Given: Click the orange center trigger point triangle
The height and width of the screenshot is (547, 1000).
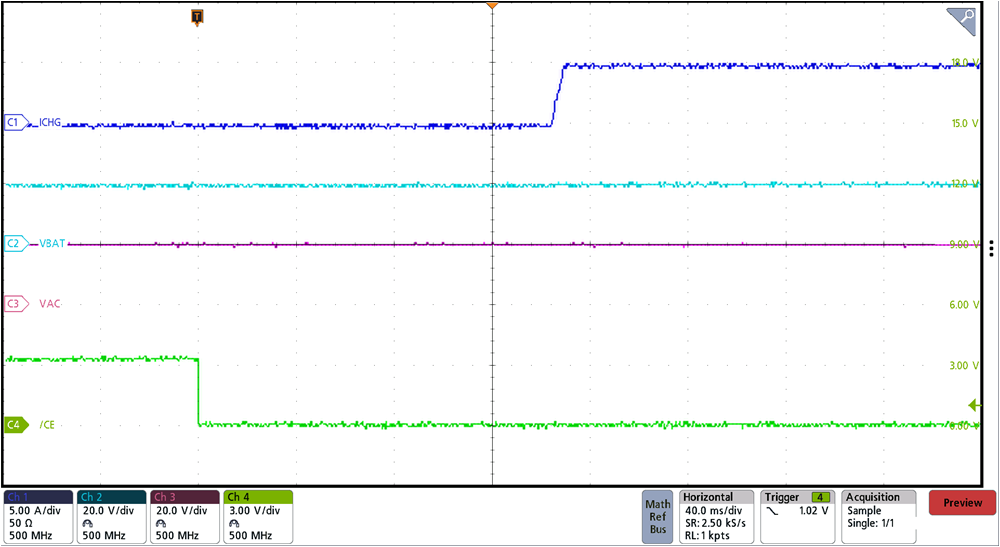Looking at the screenshot, I should point(491,7).
